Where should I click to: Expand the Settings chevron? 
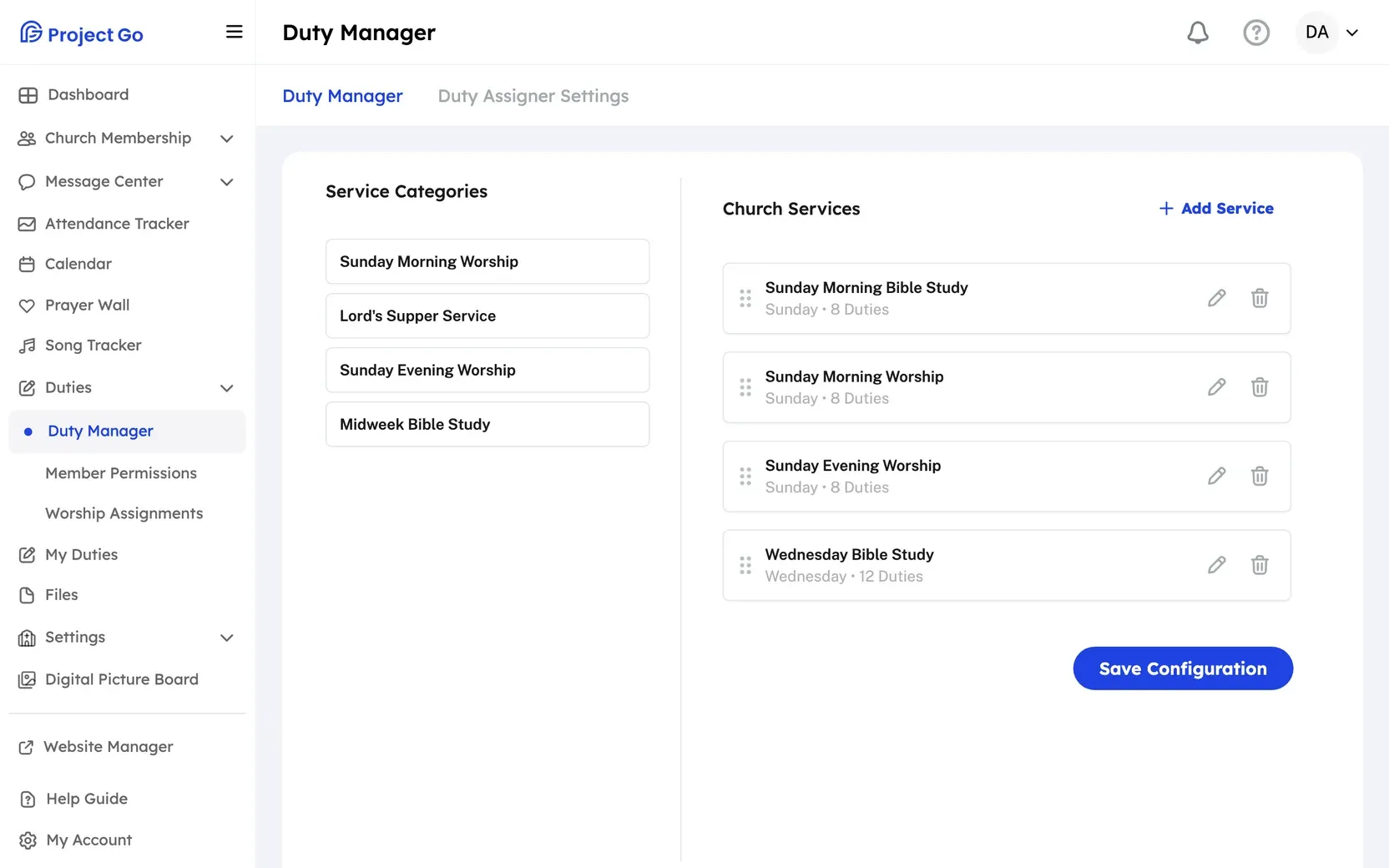226,638
